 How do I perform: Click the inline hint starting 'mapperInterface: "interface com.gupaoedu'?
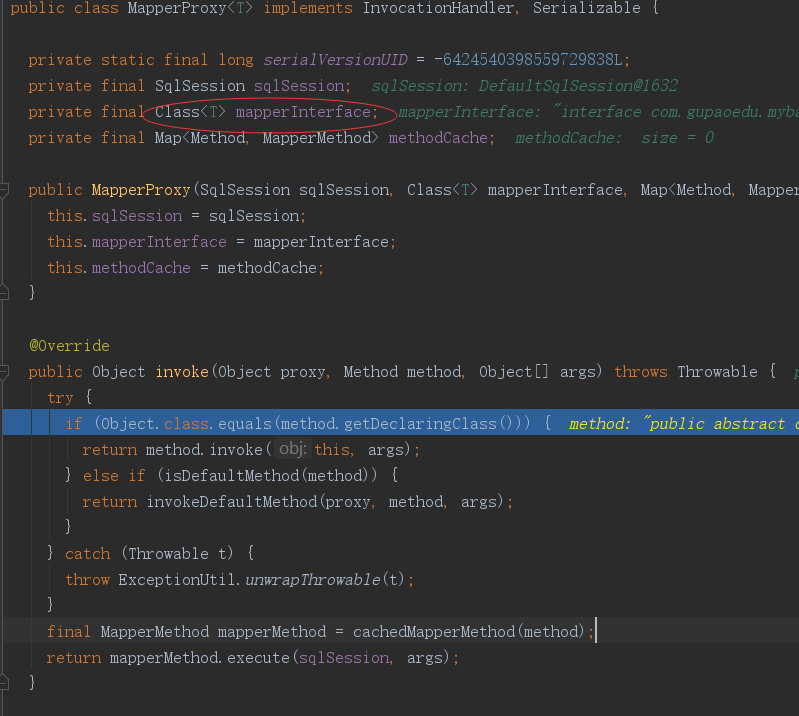point(598,112)
